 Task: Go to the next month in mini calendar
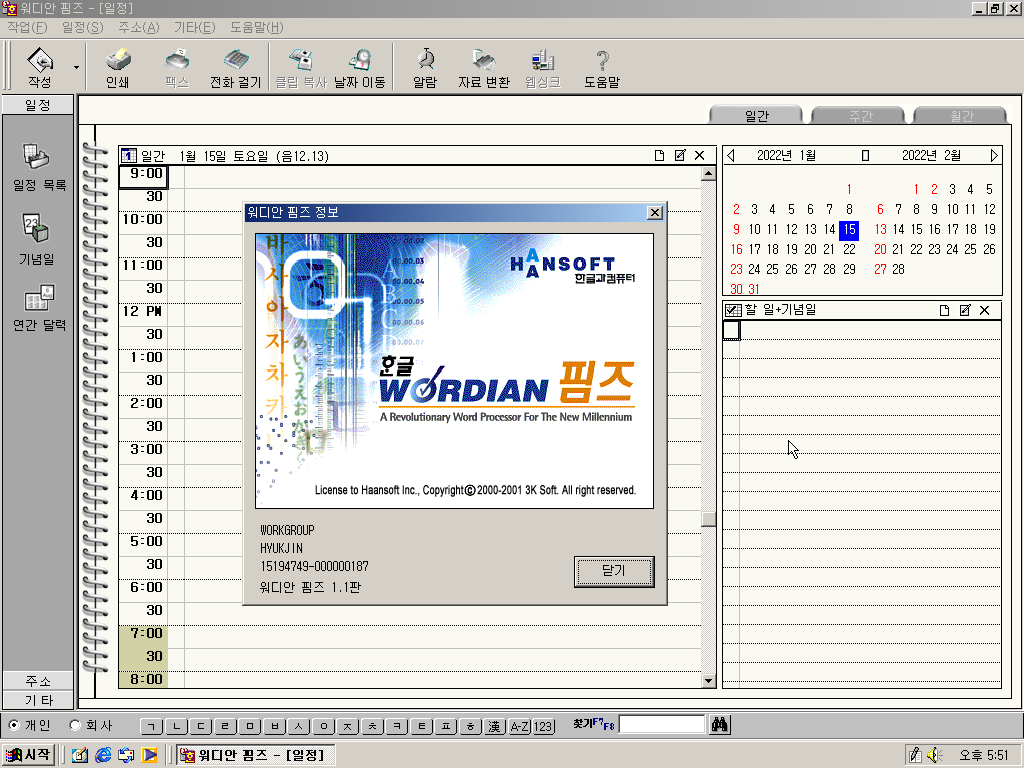click(x=994, y=155)
